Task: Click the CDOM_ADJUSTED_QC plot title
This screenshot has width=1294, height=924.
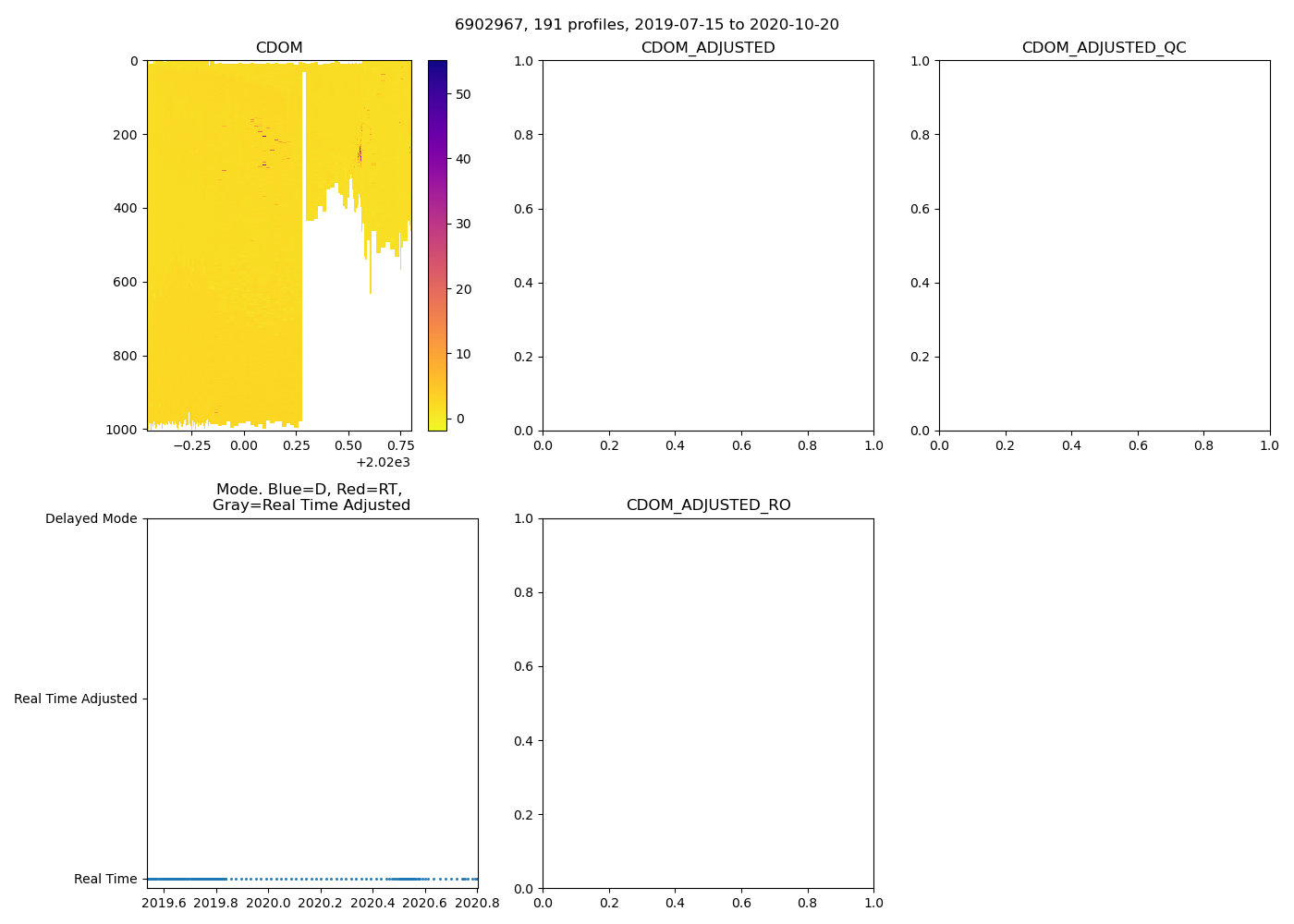Action: point(1104,48)
